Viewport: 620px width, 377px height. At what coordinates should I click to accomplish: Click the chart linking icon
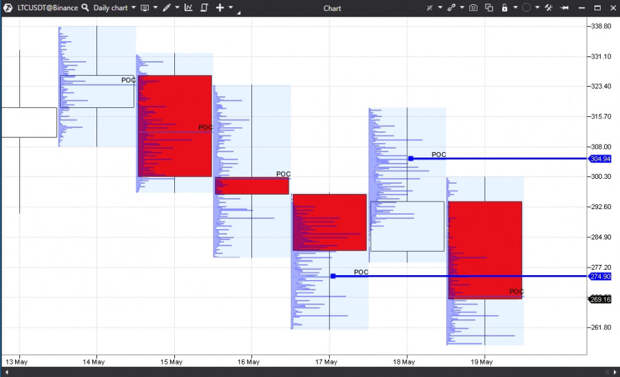pyautogui.click(x=451, y=8)
